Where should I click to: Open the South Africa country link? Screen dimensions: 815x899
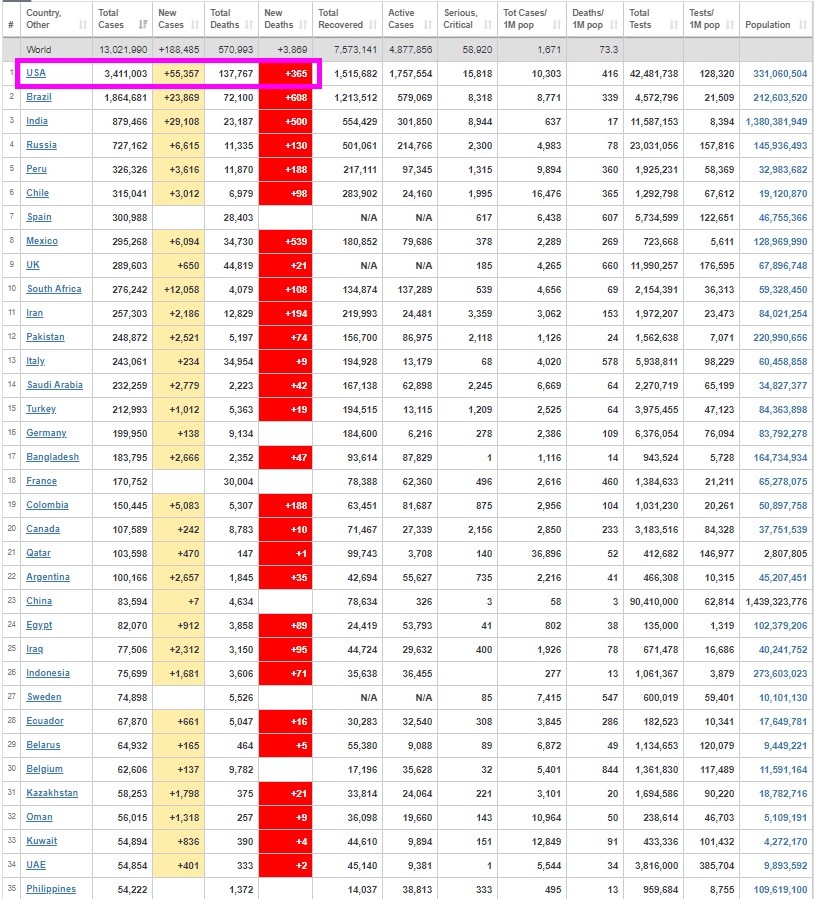pyautogui.click(x=54, y=289)
